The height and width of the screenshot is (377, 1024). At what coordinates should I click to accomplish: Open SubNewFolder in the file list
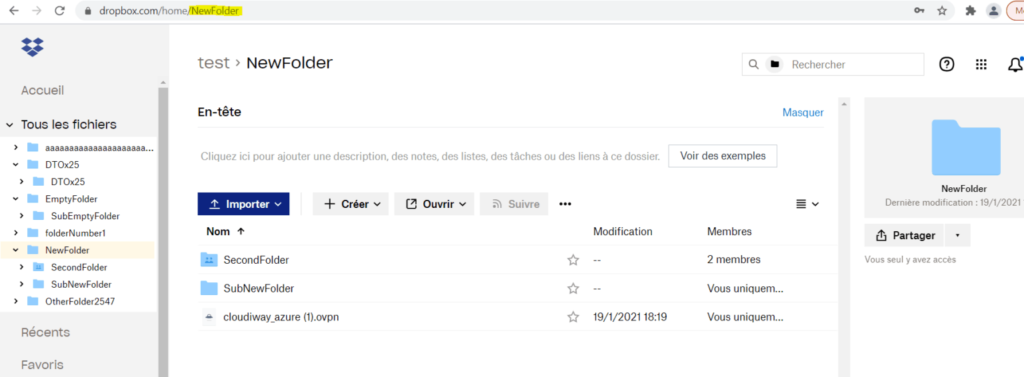pyautogui.click(x=259, y=288)
